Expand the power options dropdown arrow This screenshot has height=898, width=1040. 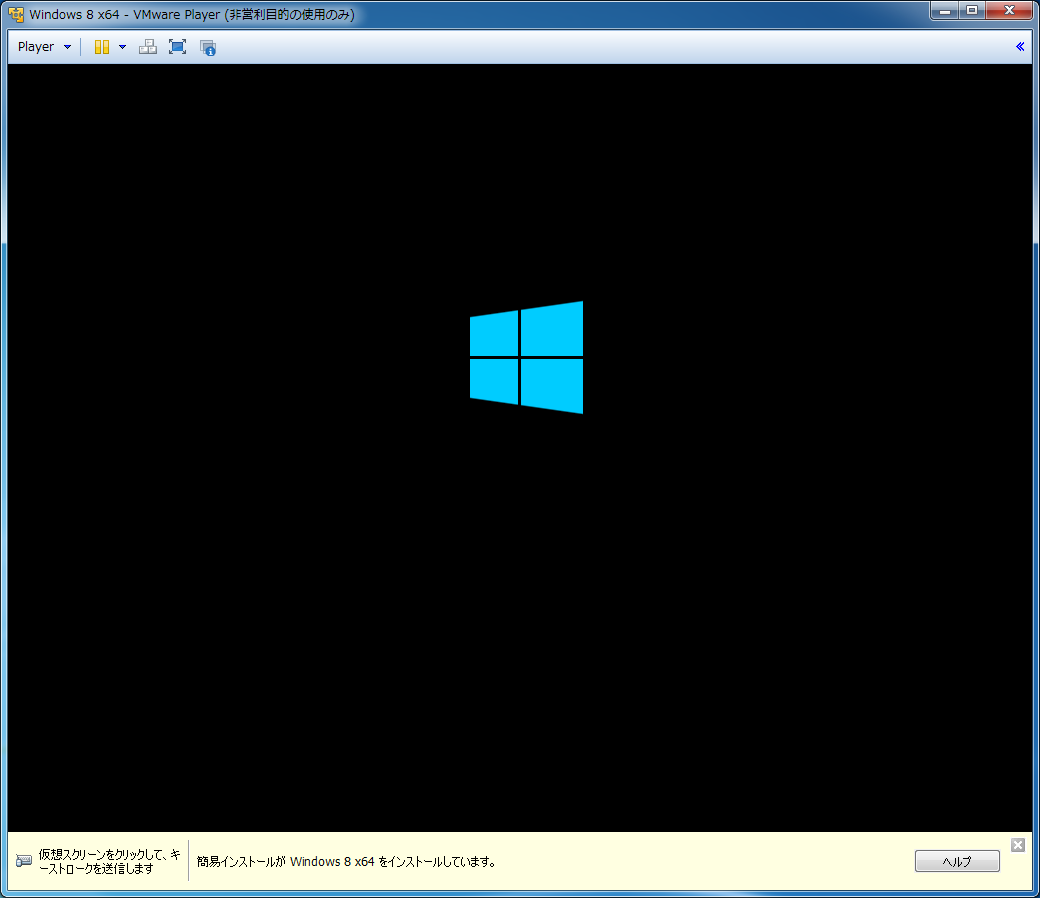(x=122, y=47)
